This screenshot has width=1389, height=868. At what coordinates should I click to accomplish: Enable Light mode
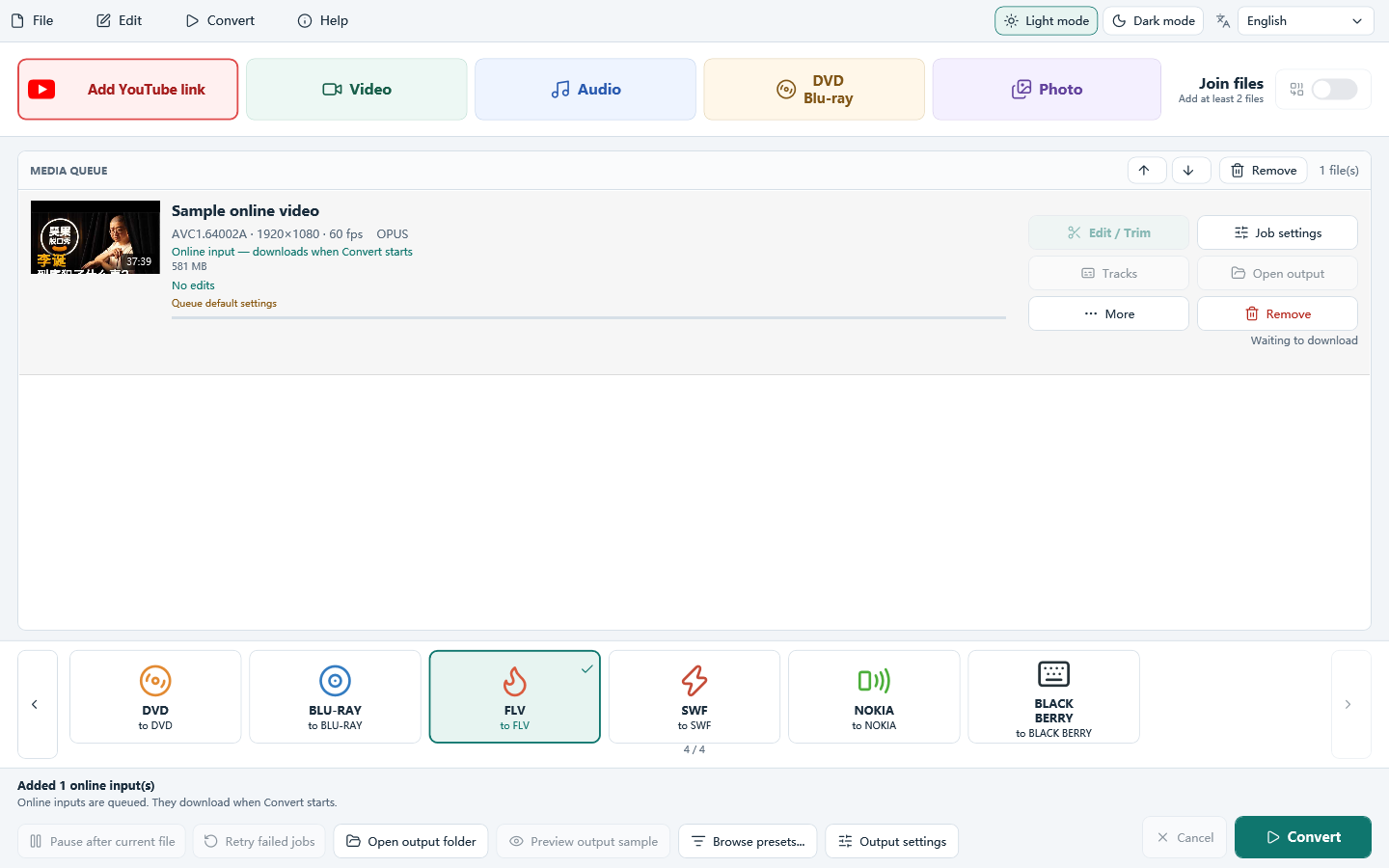(x=1046, y=21)
